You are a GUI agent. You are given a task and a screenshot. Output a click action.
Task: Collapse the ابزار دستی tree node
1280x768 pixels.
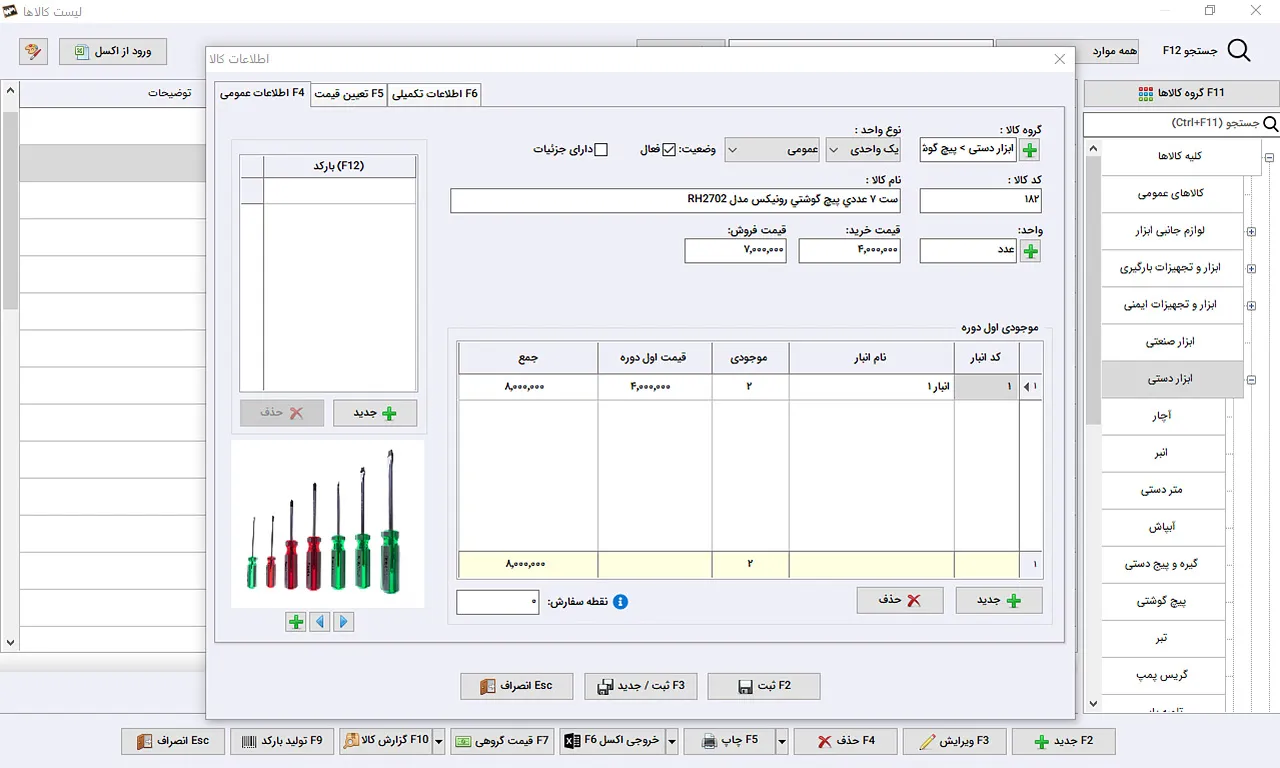click(1251, 380)
